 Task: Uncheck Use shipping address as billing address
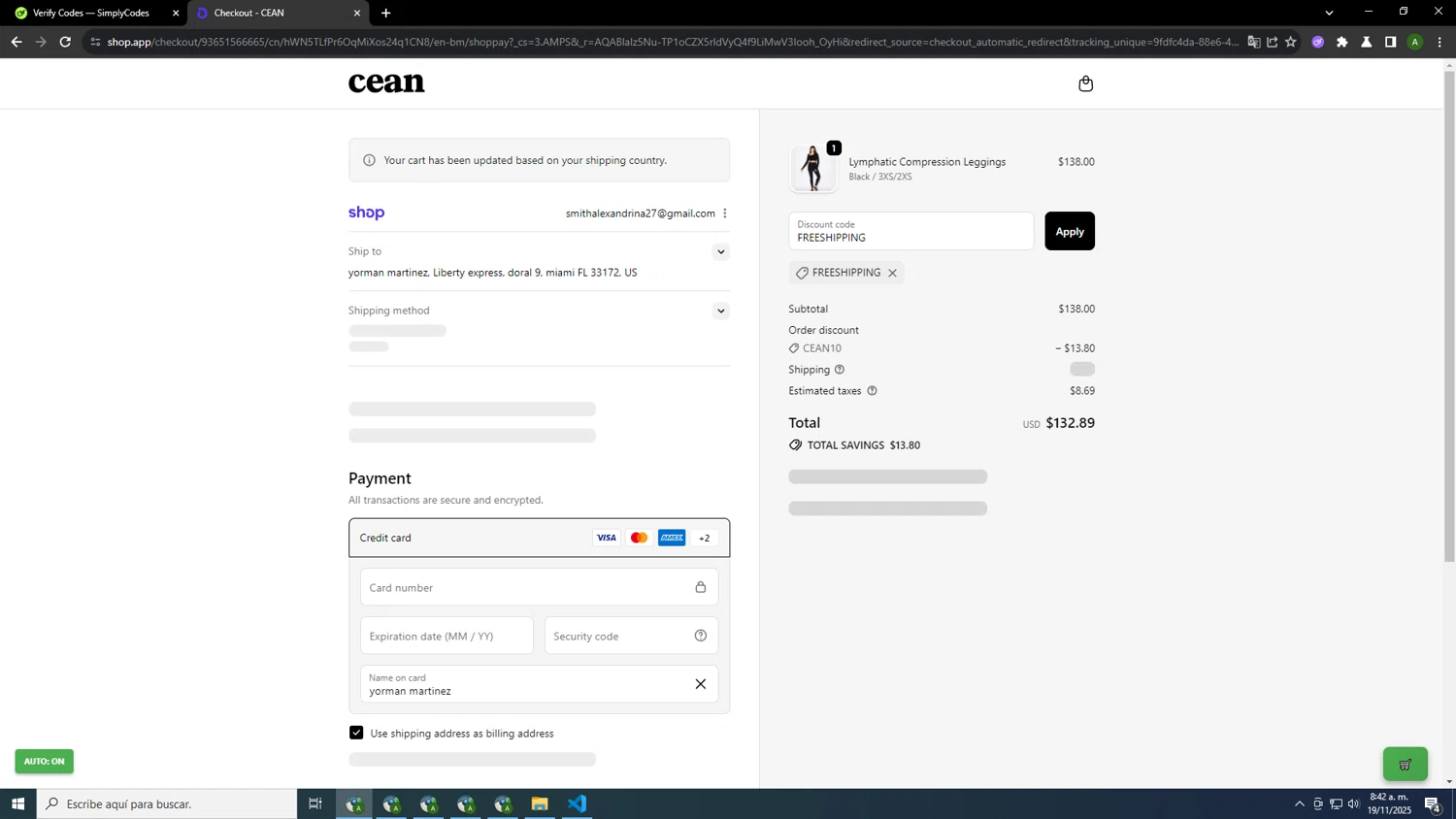(356, 733)
